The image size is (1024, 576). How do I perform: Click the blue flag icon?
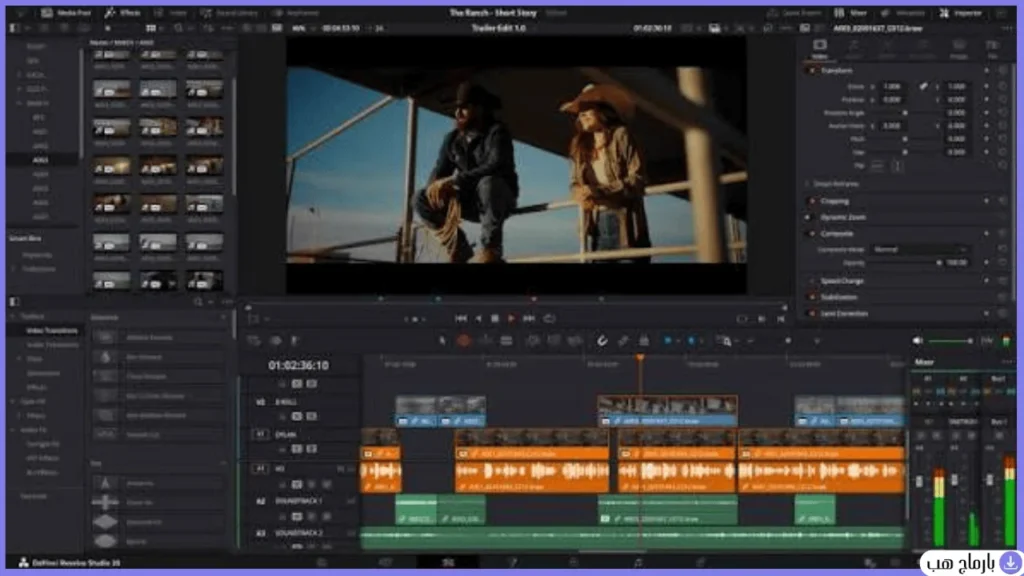point(667,341)
